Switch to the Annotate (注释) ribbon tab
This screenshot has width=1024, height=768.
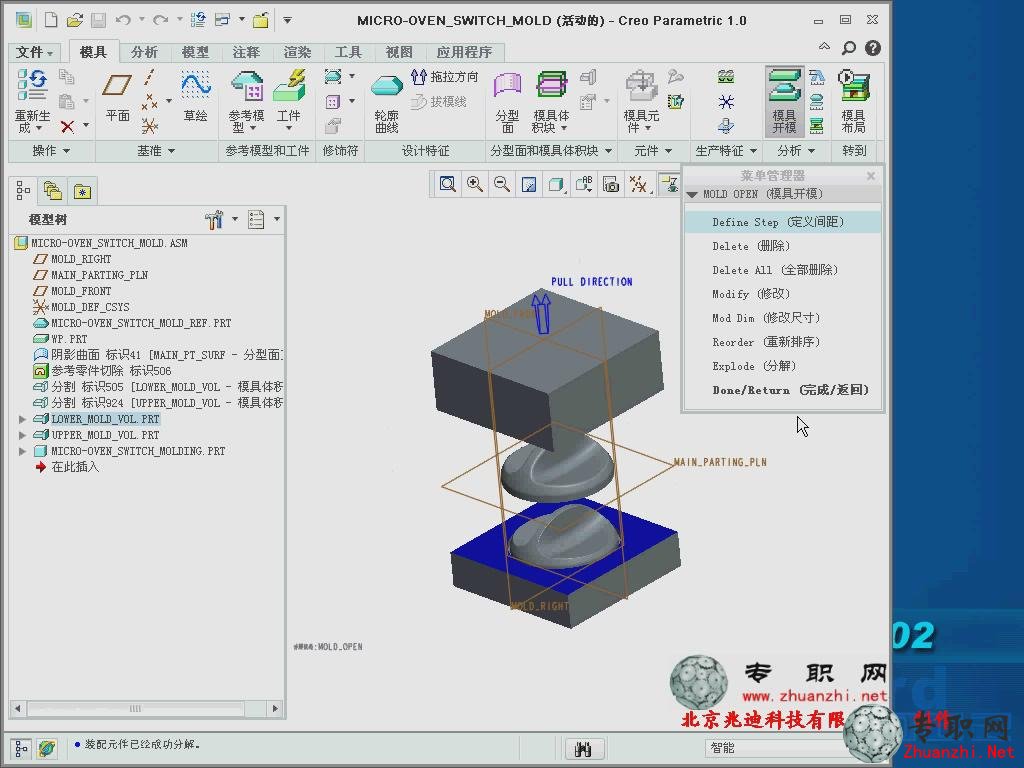[x=246, y=52]
